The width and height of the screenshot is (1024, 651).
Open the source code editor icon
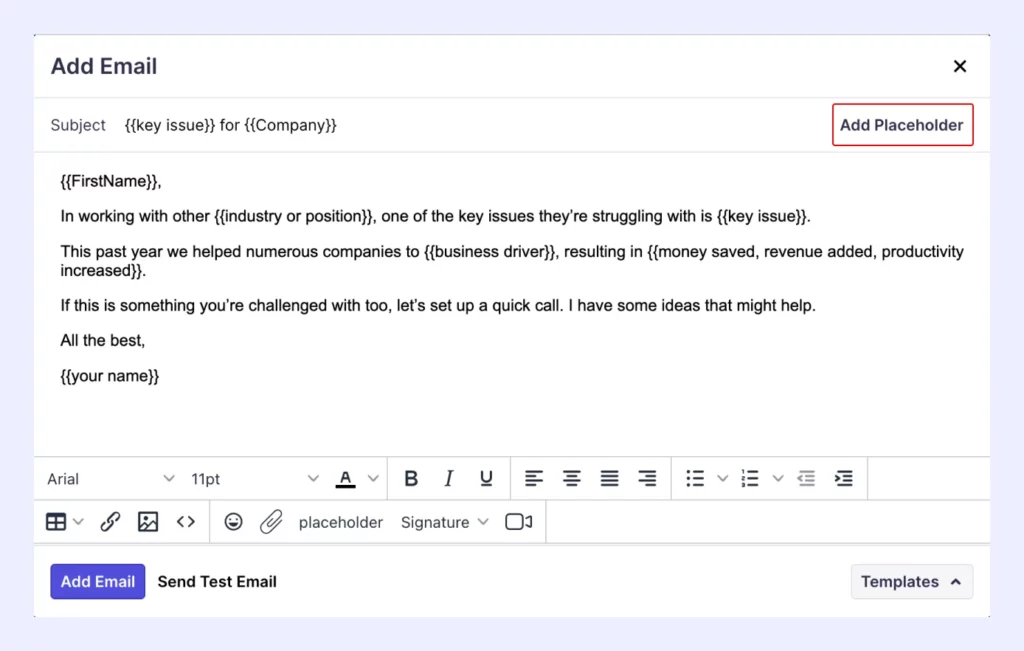pos(186,521)
